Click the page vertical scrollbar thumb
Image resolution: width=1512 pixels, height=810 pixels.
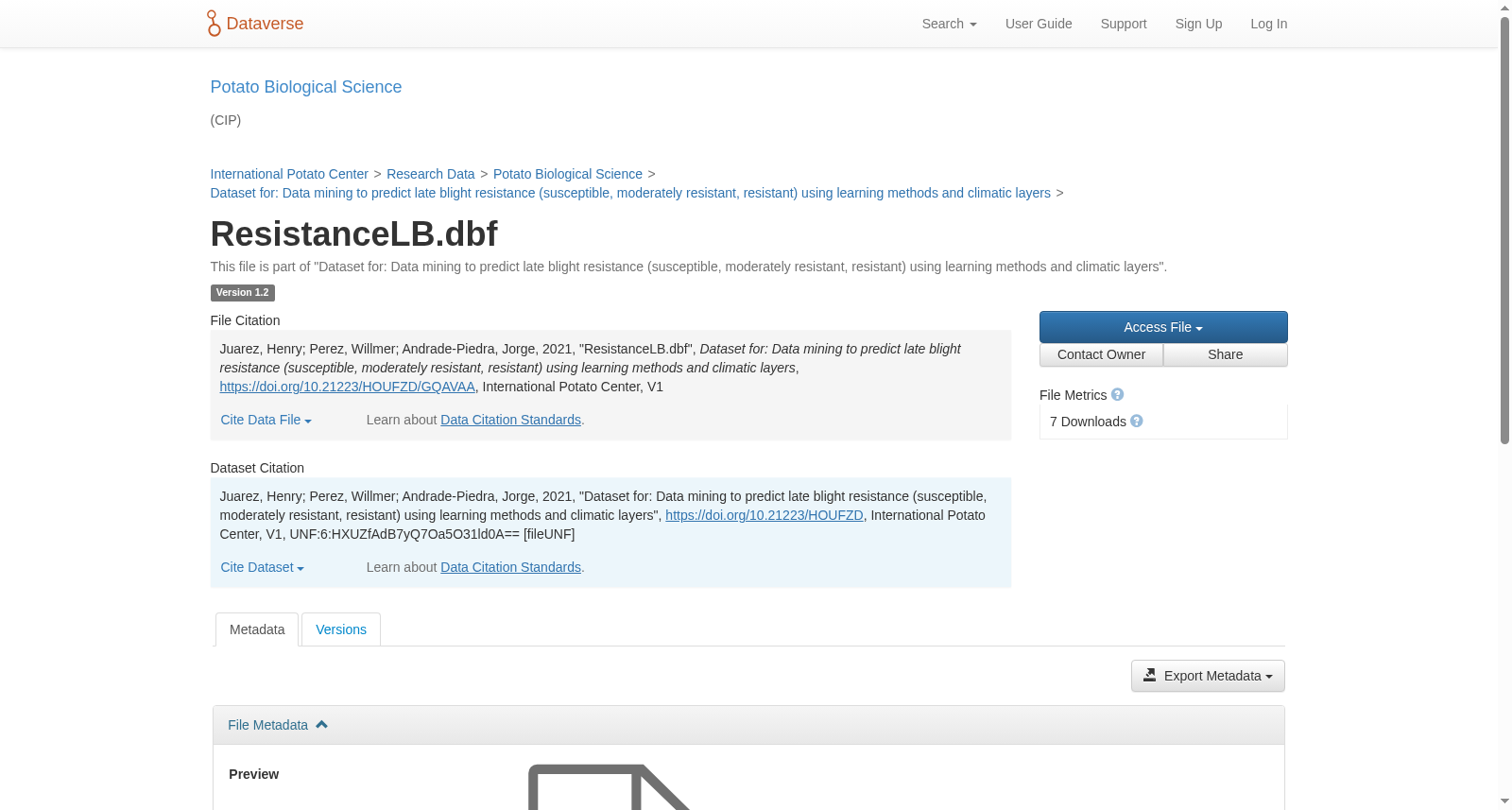pyautogui.click(x=1504, y=230)
